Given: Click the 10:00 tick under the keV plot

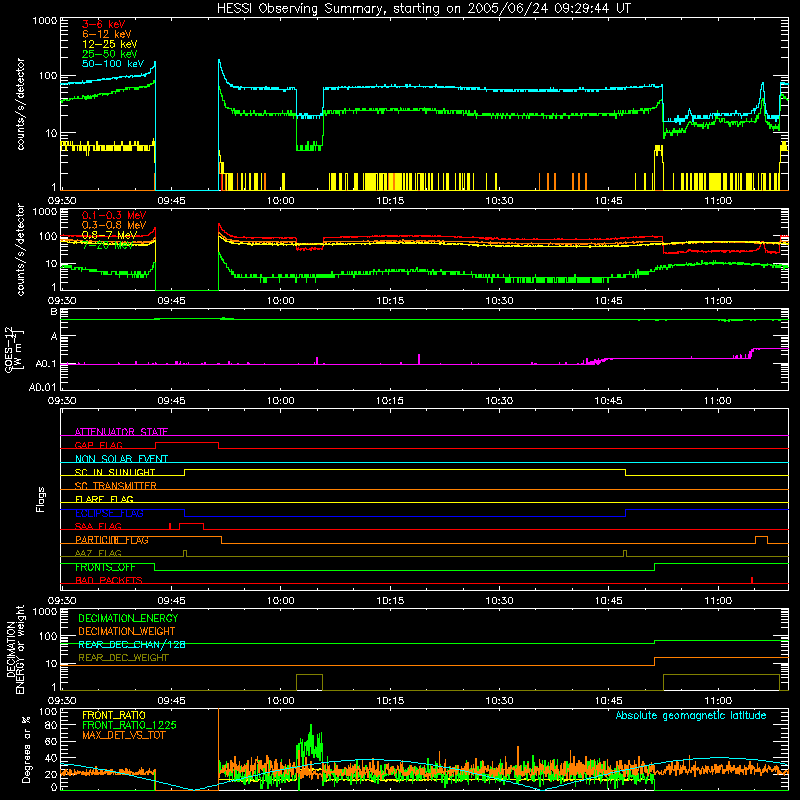Looking at the screenshot, I should [x=281, y=201].
